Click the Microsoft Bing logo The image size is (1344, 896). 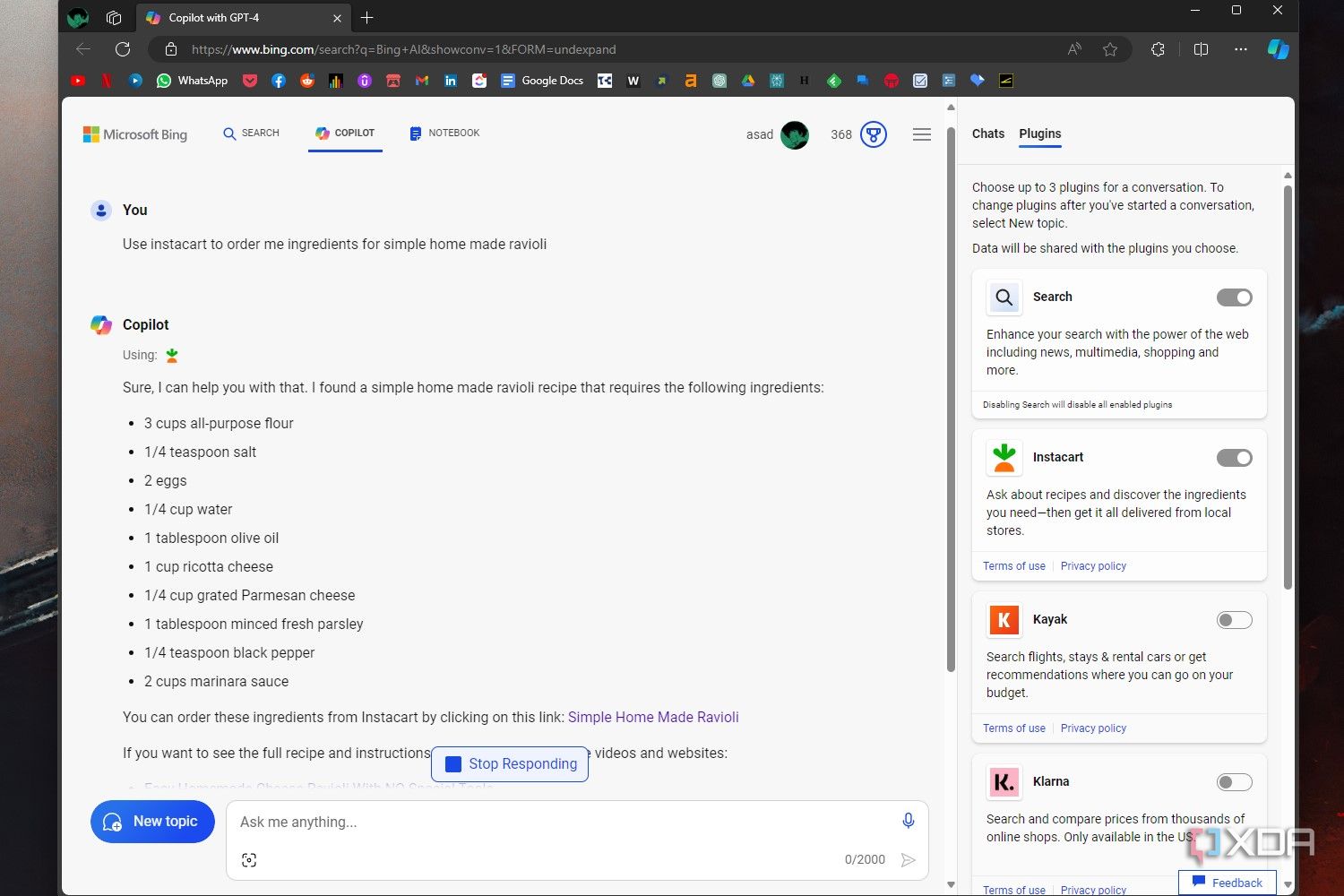135,134
